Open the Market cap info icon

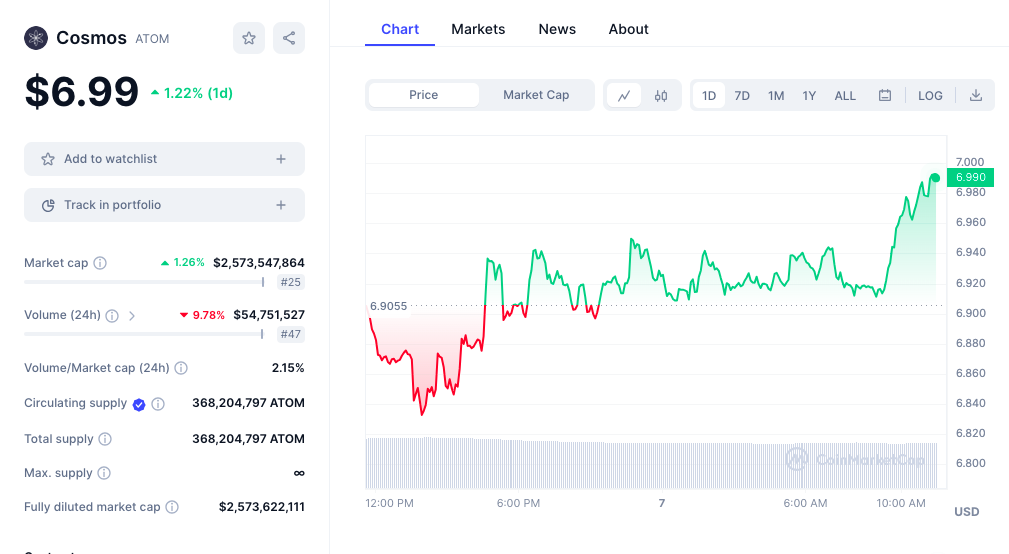(100, 263)
